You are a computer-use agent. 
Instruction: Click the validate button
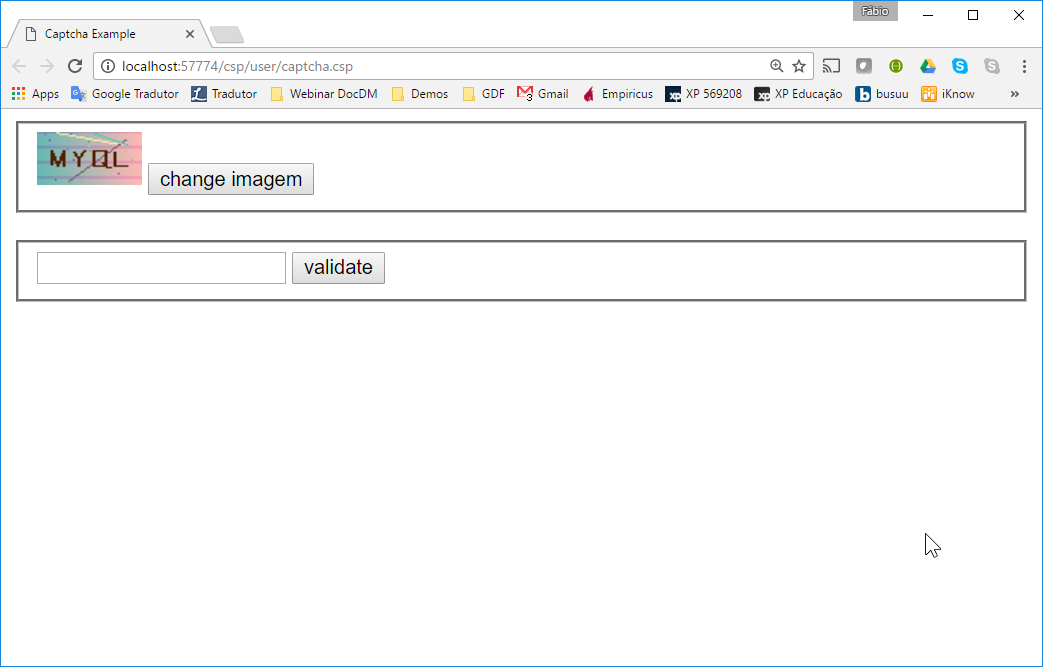(x=338, y=268)
